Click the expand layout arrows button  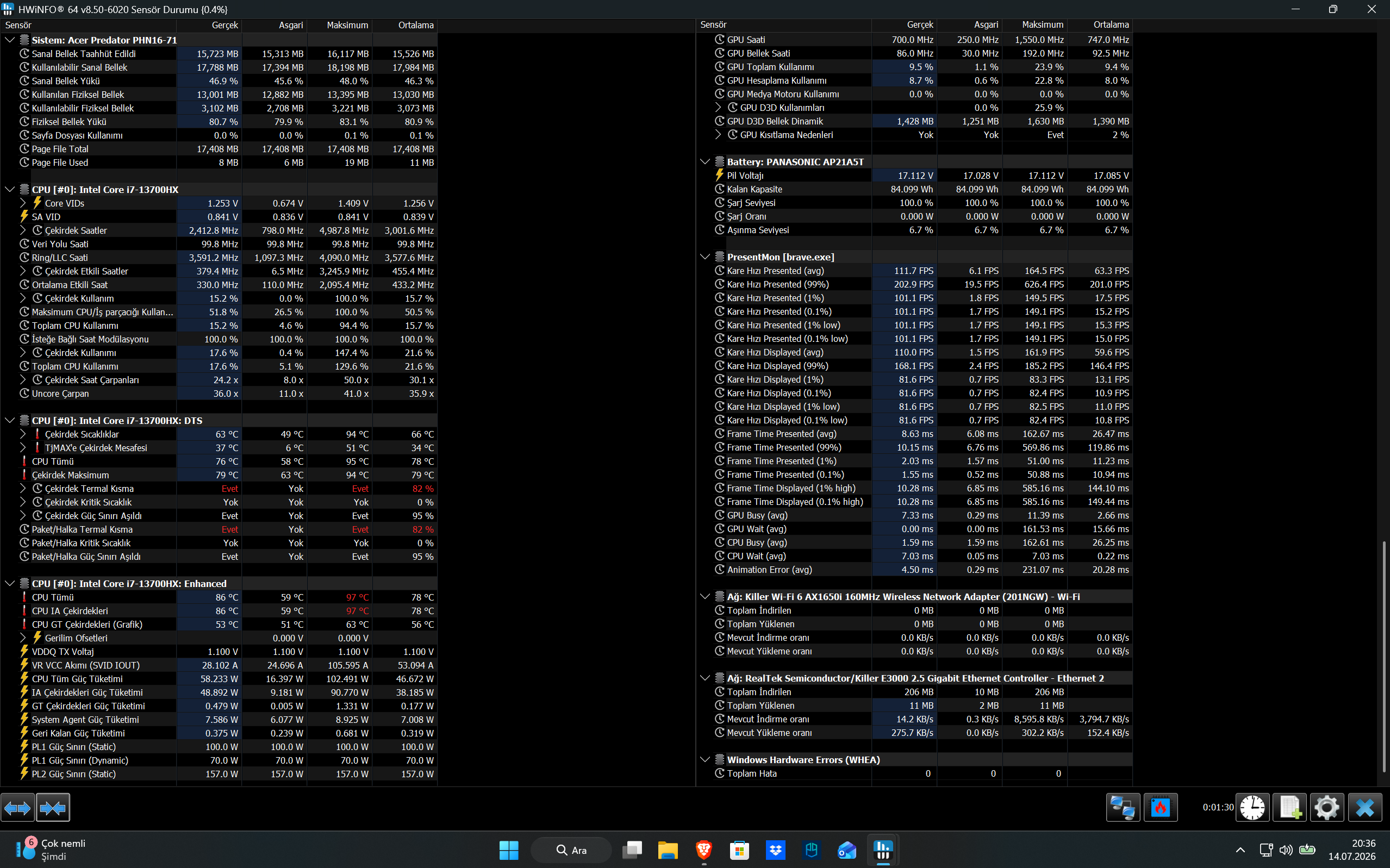point(17,808)
